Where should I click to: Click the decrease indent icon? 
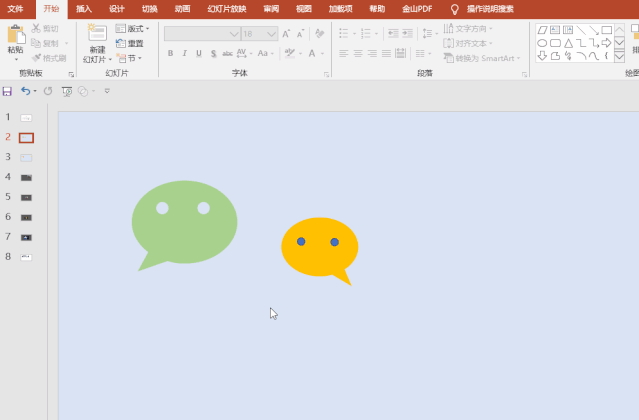pos(393,33)
